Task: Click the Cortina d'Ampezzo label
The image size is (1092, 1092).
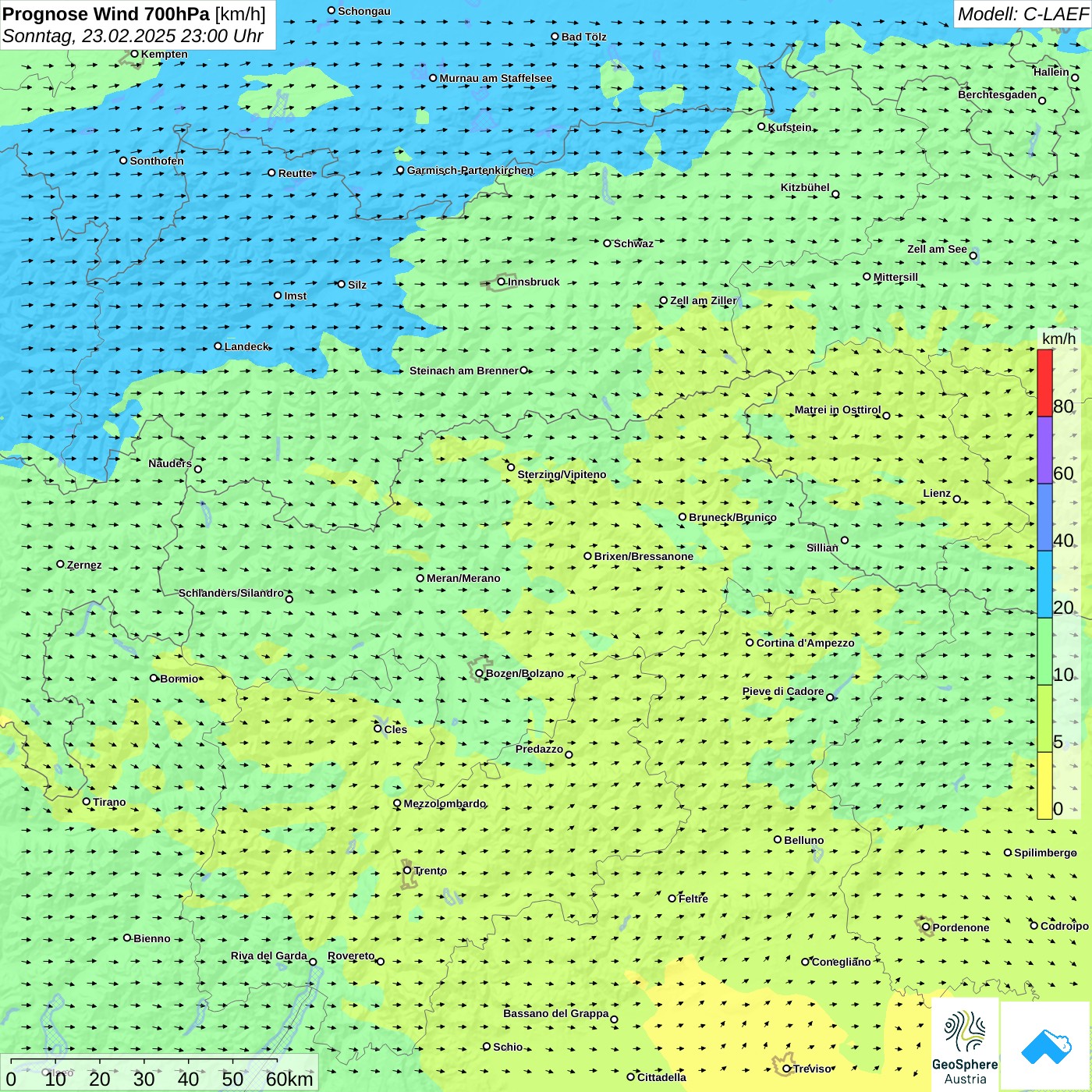Action: (x=805, y=643)
